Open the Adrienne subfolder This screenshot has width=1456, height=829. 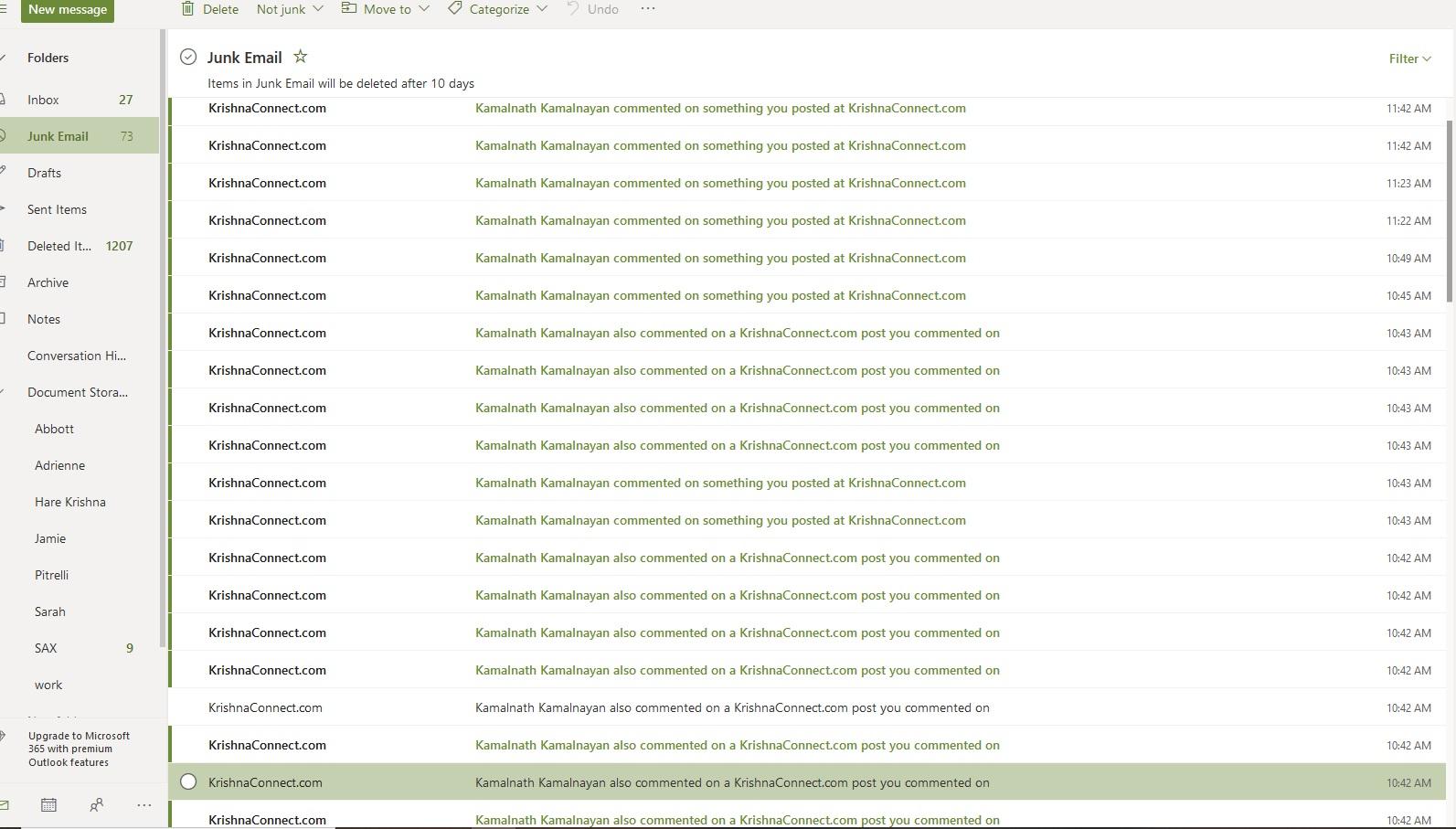coord(80,465)
